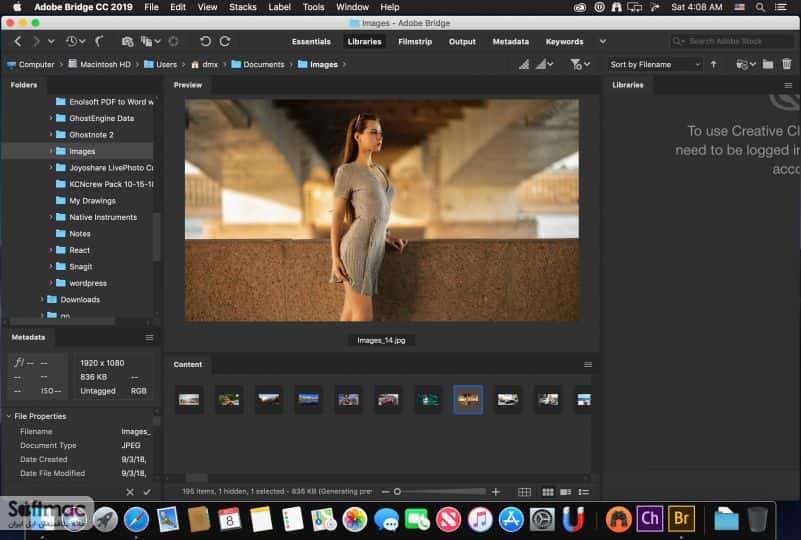Open Character Animator from the dock
Image resolution: width=801 pixels, height=540 pixels.
[650, 519]
